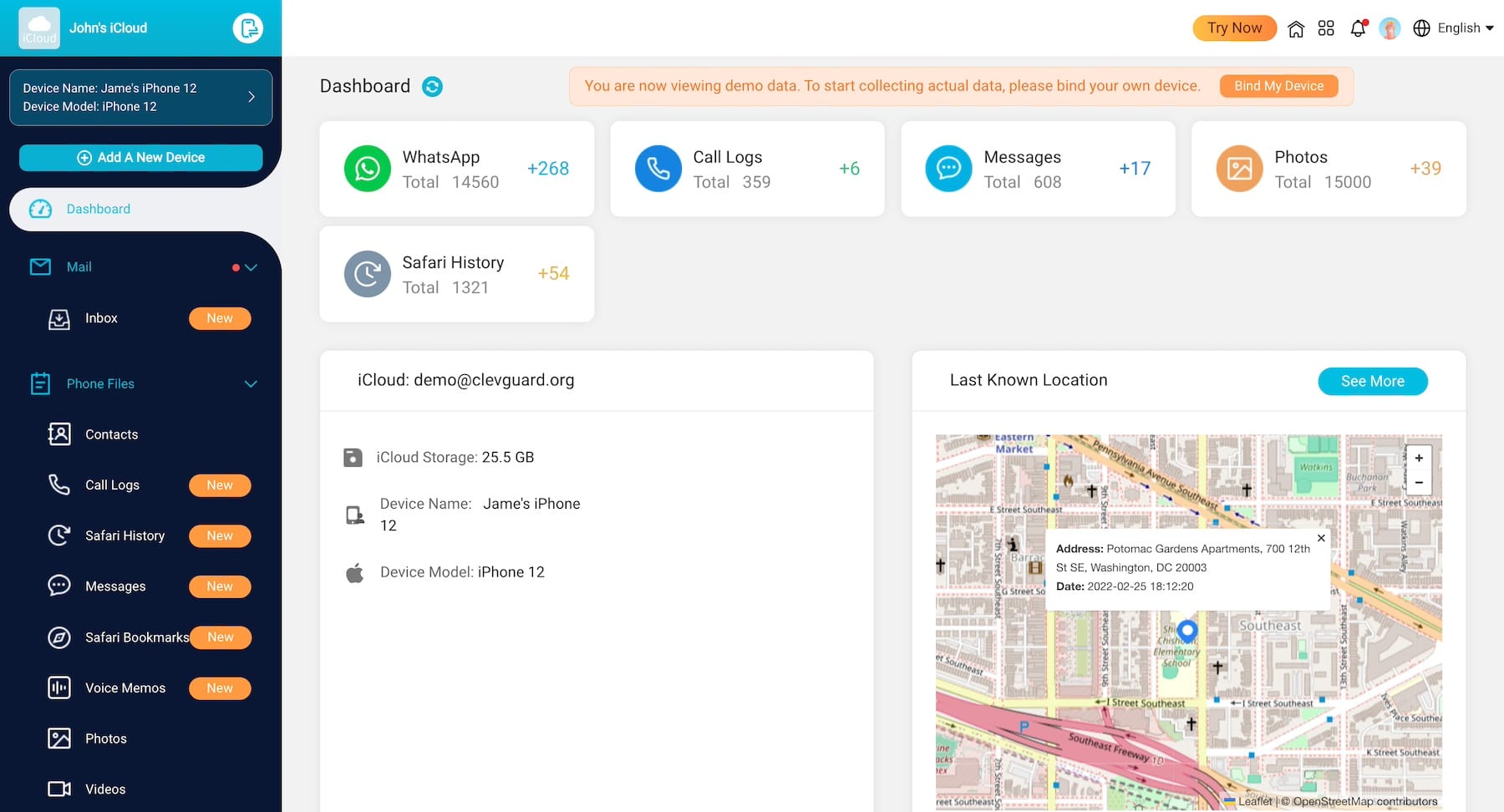Click the device switch icon beside John's iCloud
1504x812 pixels.
tap(247, 28)
